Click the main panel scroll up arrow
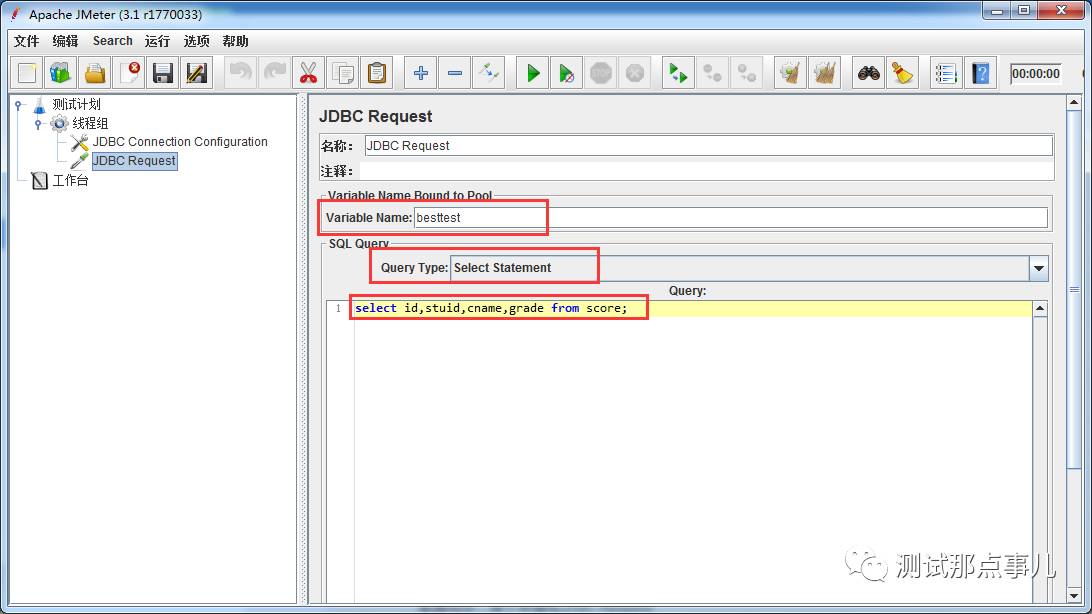 1074,103
